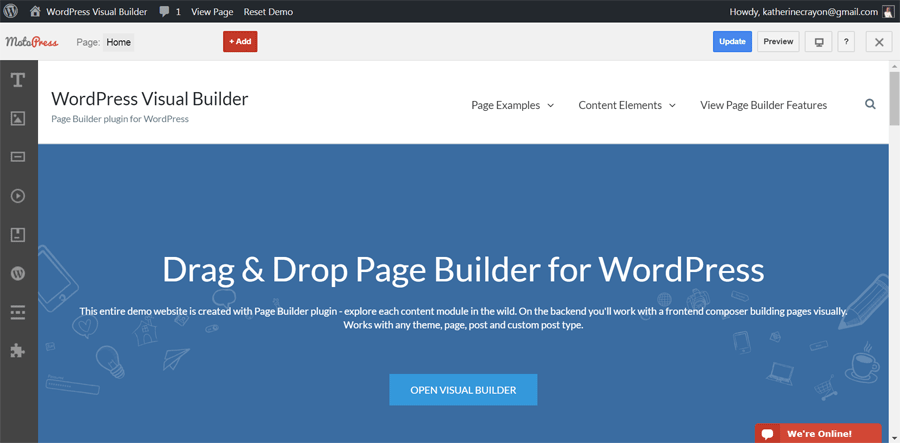Open the Media play icon in sidebar

click(18, 196)
